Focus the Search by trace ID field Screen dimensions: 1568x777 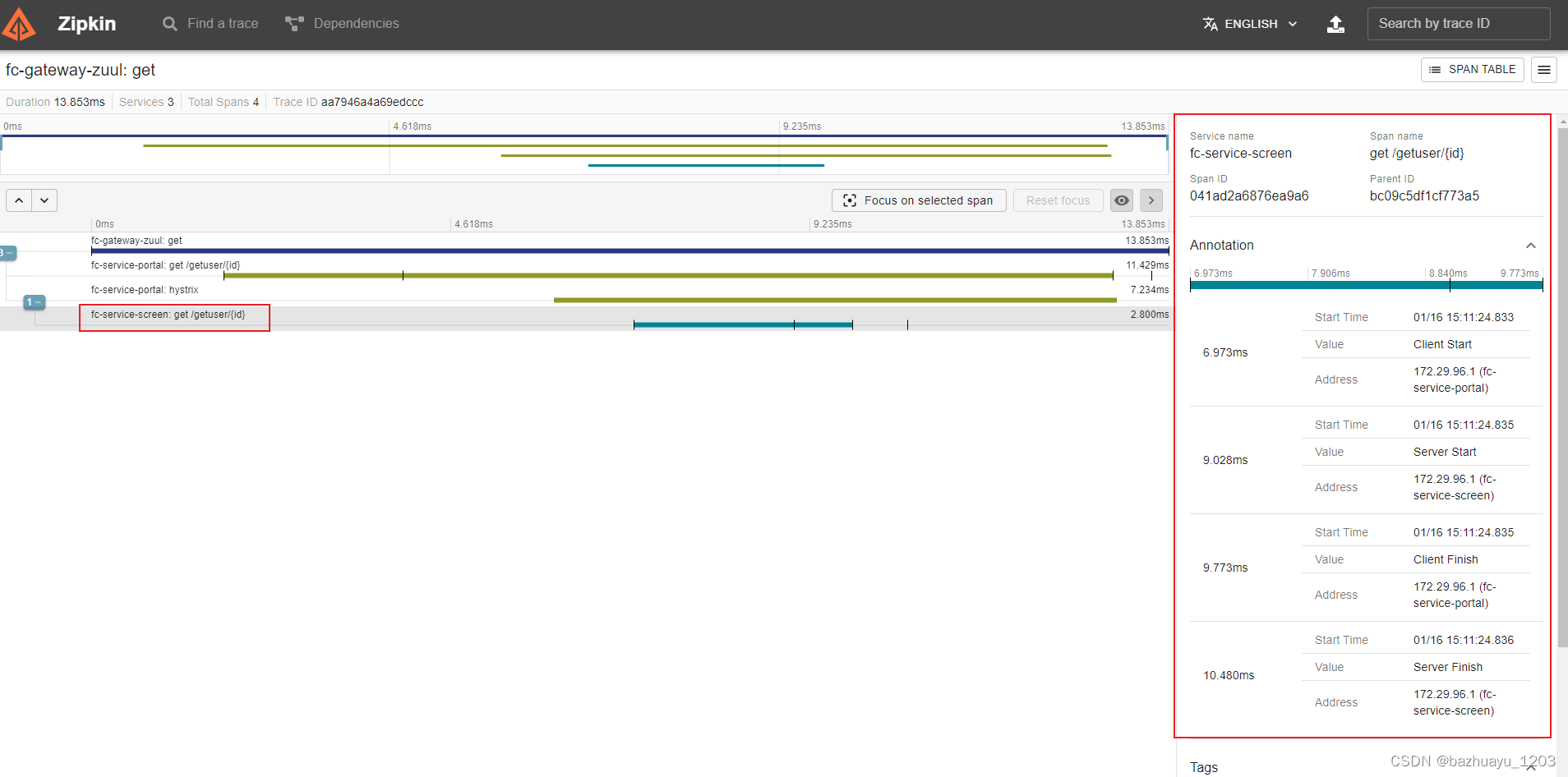click(x=1459, y=24)
